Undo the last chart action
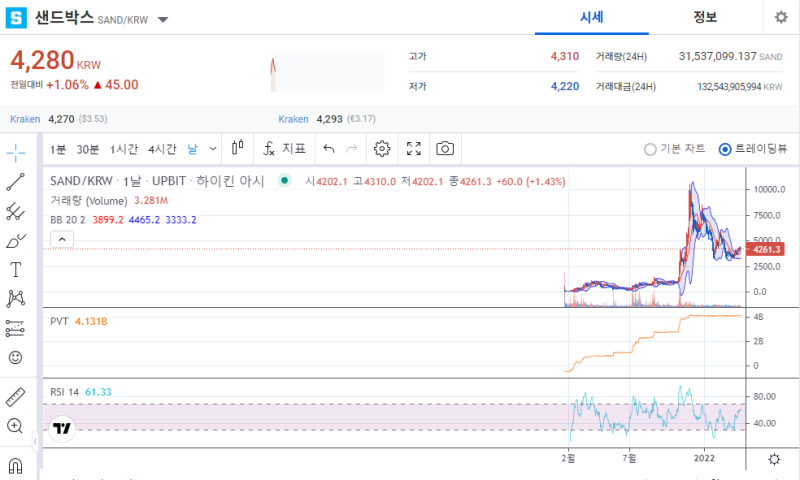Screen dimensions: 800x480 tap(329, 148)
